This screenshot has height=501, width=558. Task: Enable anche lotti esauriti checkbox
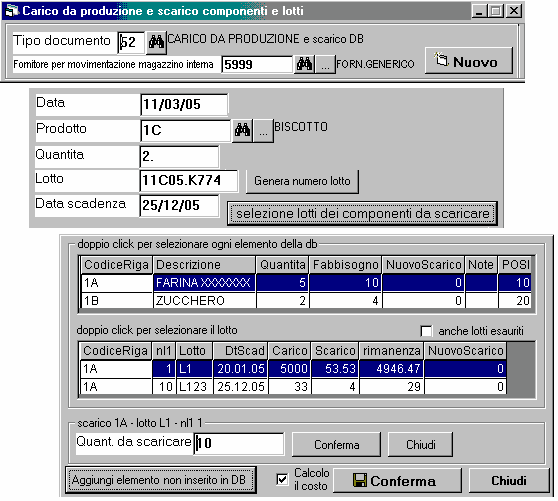click(426, 331)
